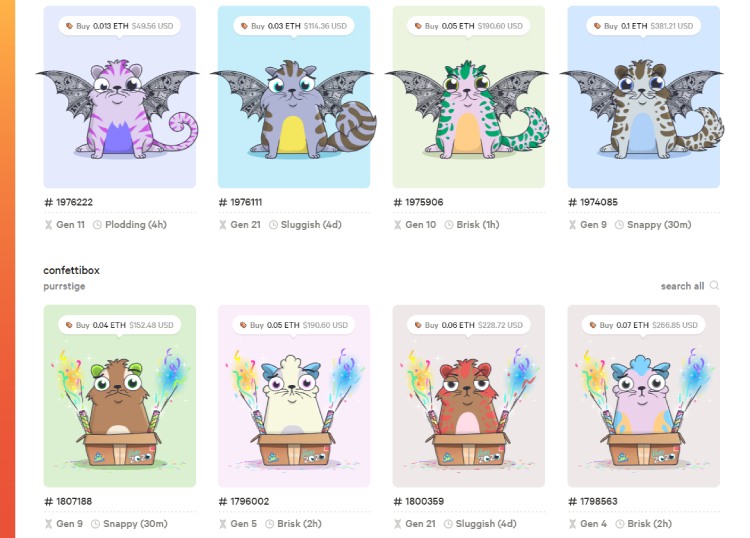Click generation icon beside Gen 4 of kitty 1798563
The image size is (750, 538).
(572, 524)
